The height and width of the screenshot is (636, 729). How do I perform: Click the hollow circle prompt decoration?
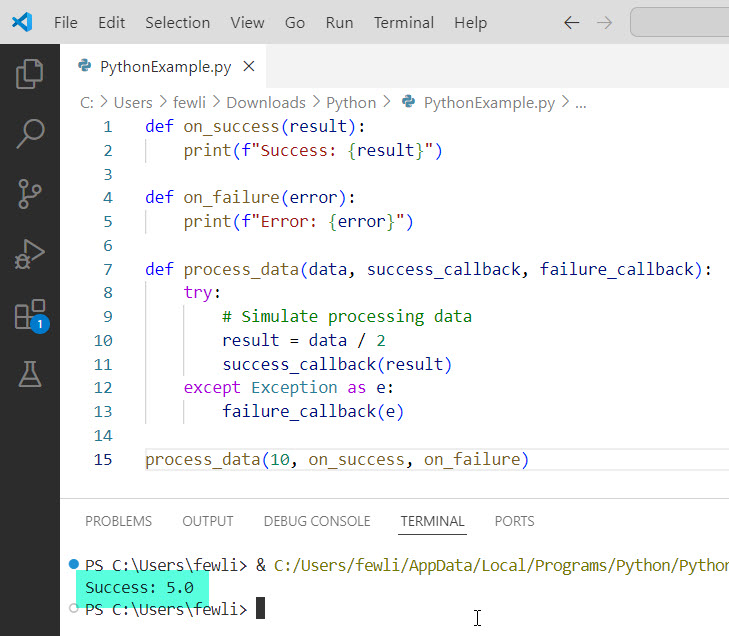[73, 608]
